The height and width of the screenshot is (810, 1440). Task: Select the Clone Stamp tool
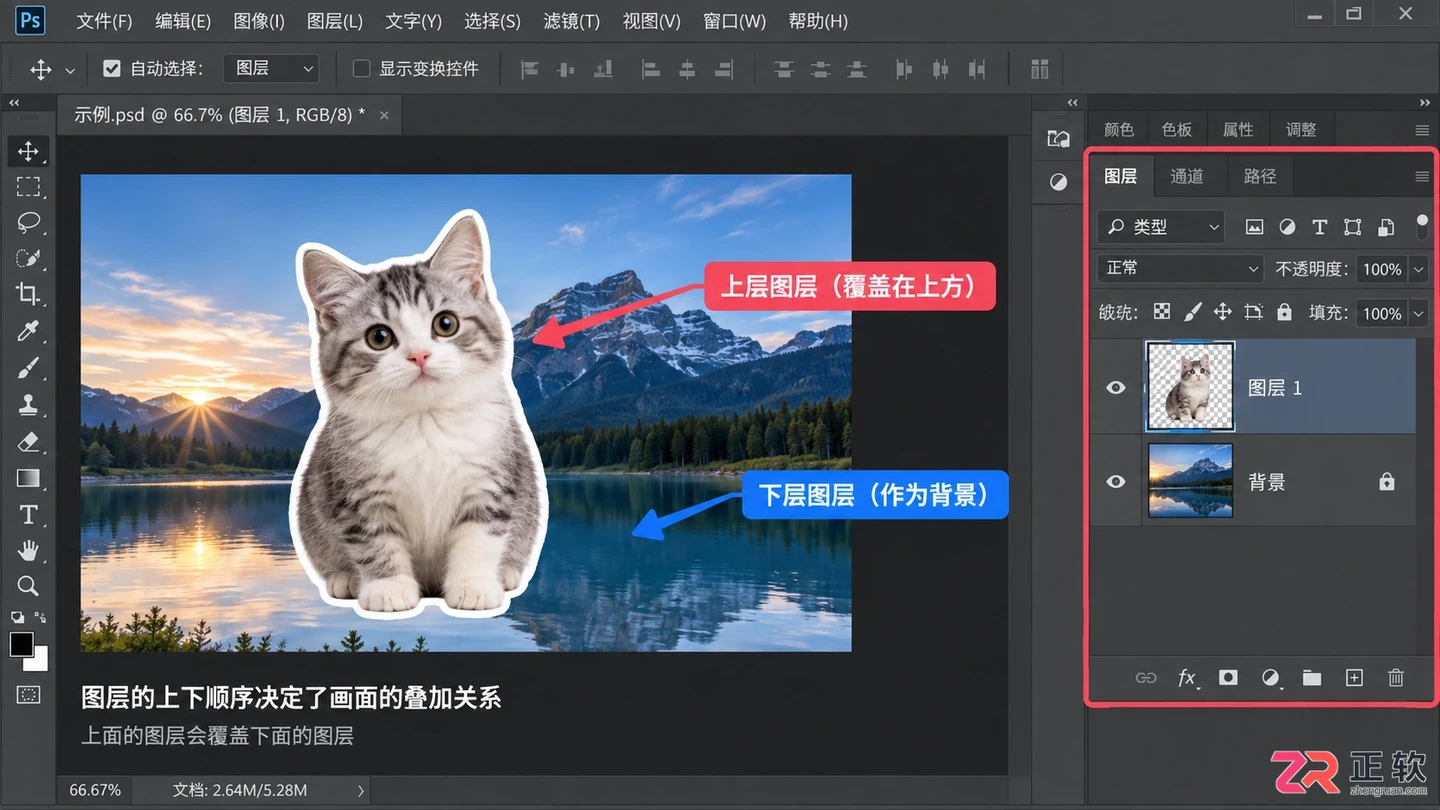click(x=28, y=405)
